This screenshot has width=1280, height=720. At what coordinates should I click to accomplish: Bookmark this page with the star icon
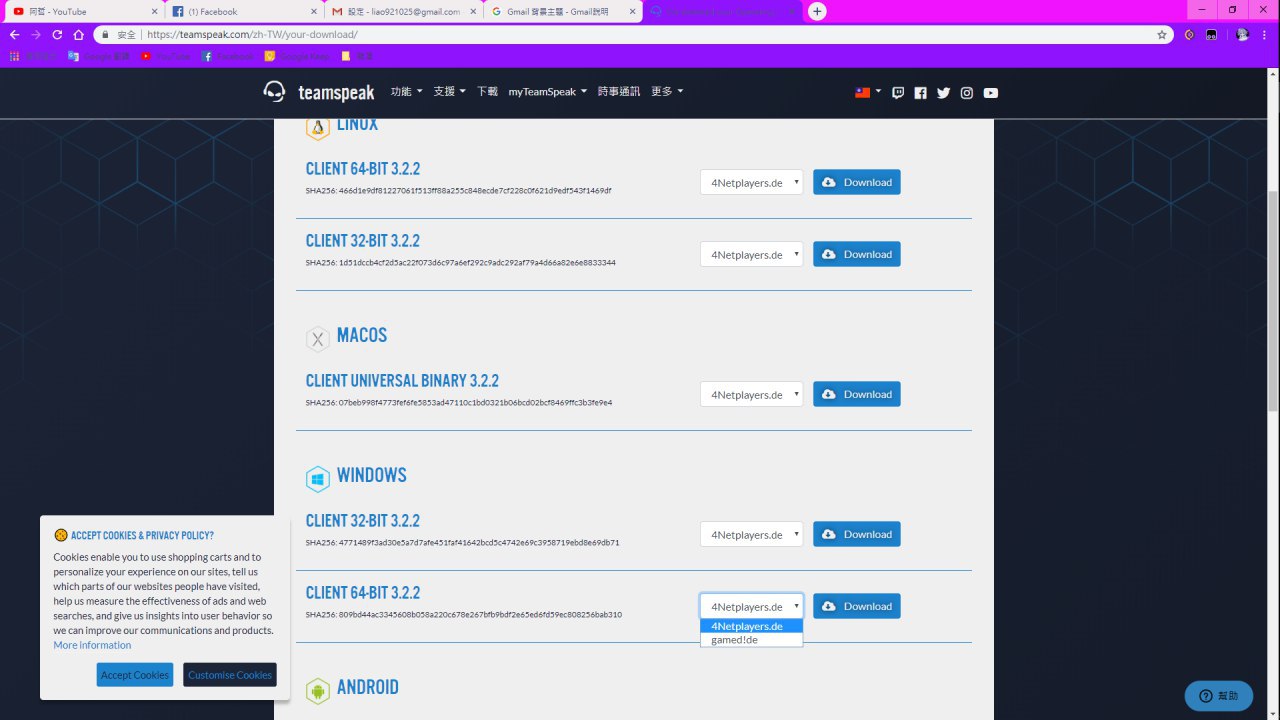click(x=1161, y=34)
